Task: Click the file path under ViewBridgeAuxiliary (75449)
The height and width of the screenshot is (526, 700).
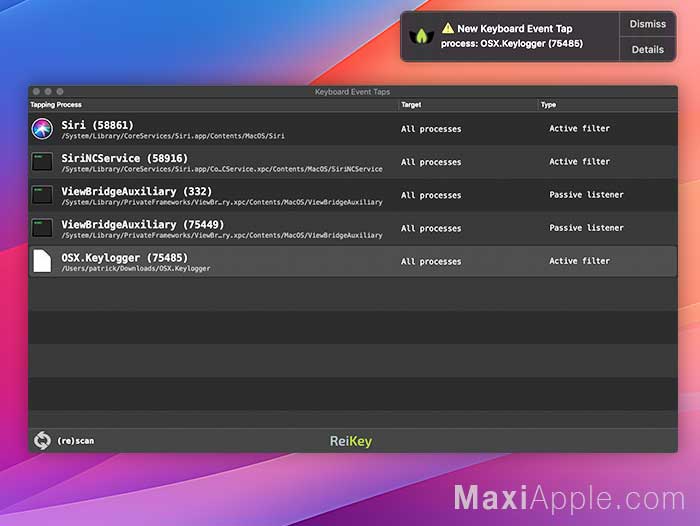Action: pos(222,235)
